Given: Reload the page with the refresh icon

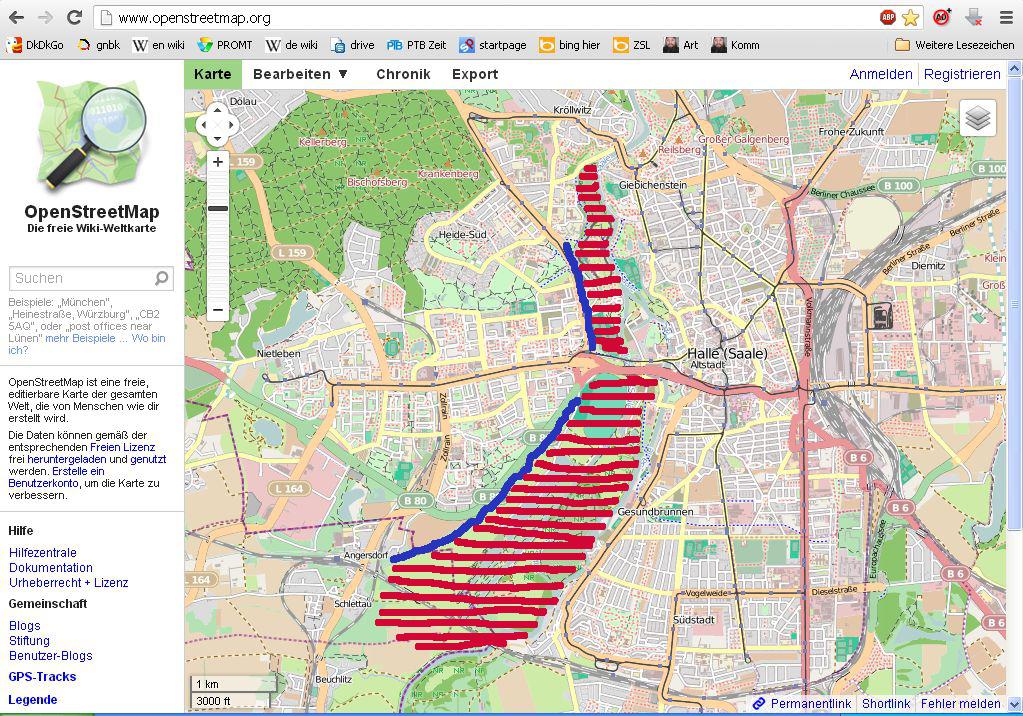Looking at the screenshot, I should 74,17.
